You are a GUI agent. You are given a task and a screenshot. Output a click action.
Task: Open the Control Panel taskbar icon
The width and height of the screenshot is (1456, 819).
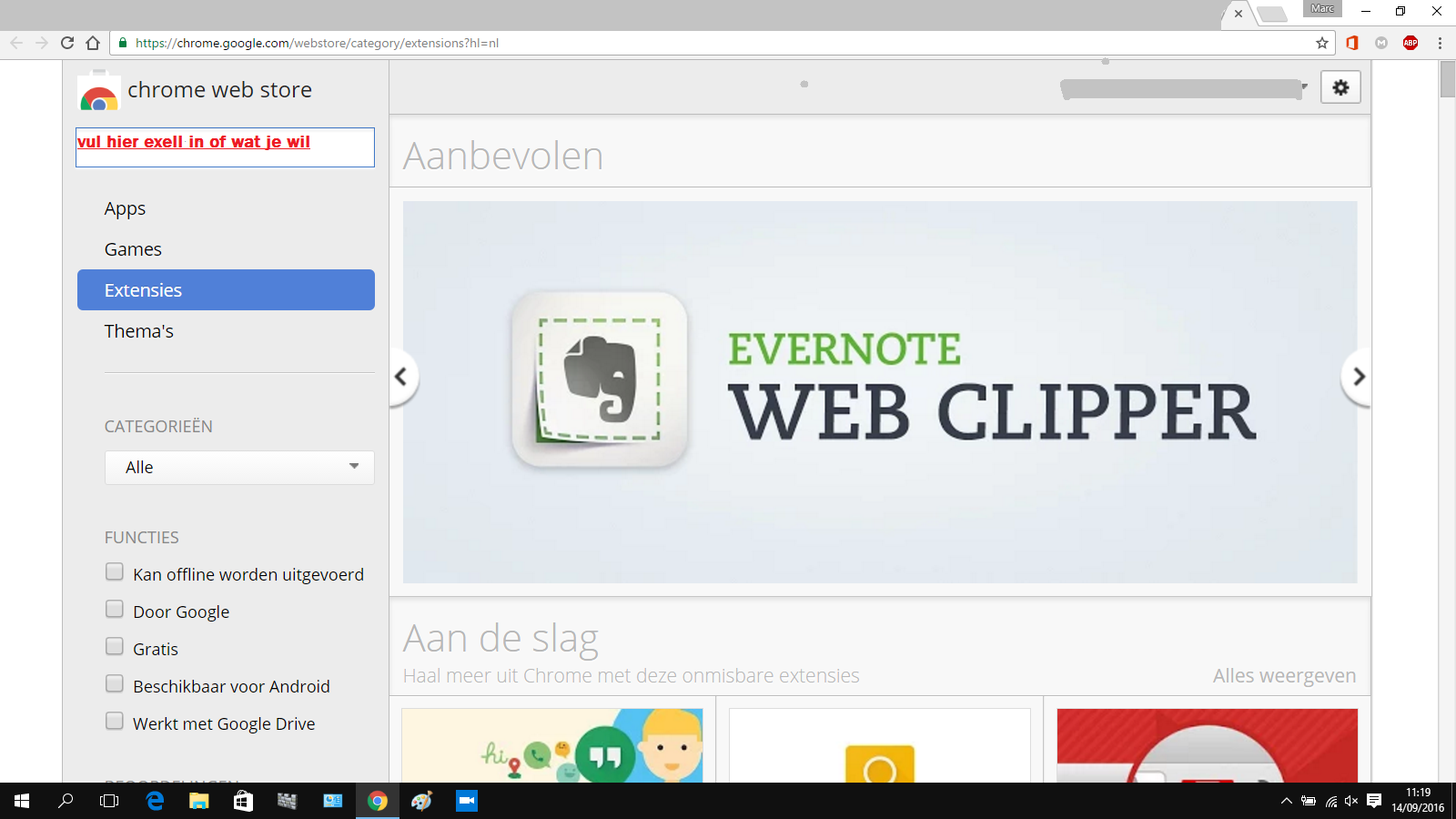pos(333,801)
